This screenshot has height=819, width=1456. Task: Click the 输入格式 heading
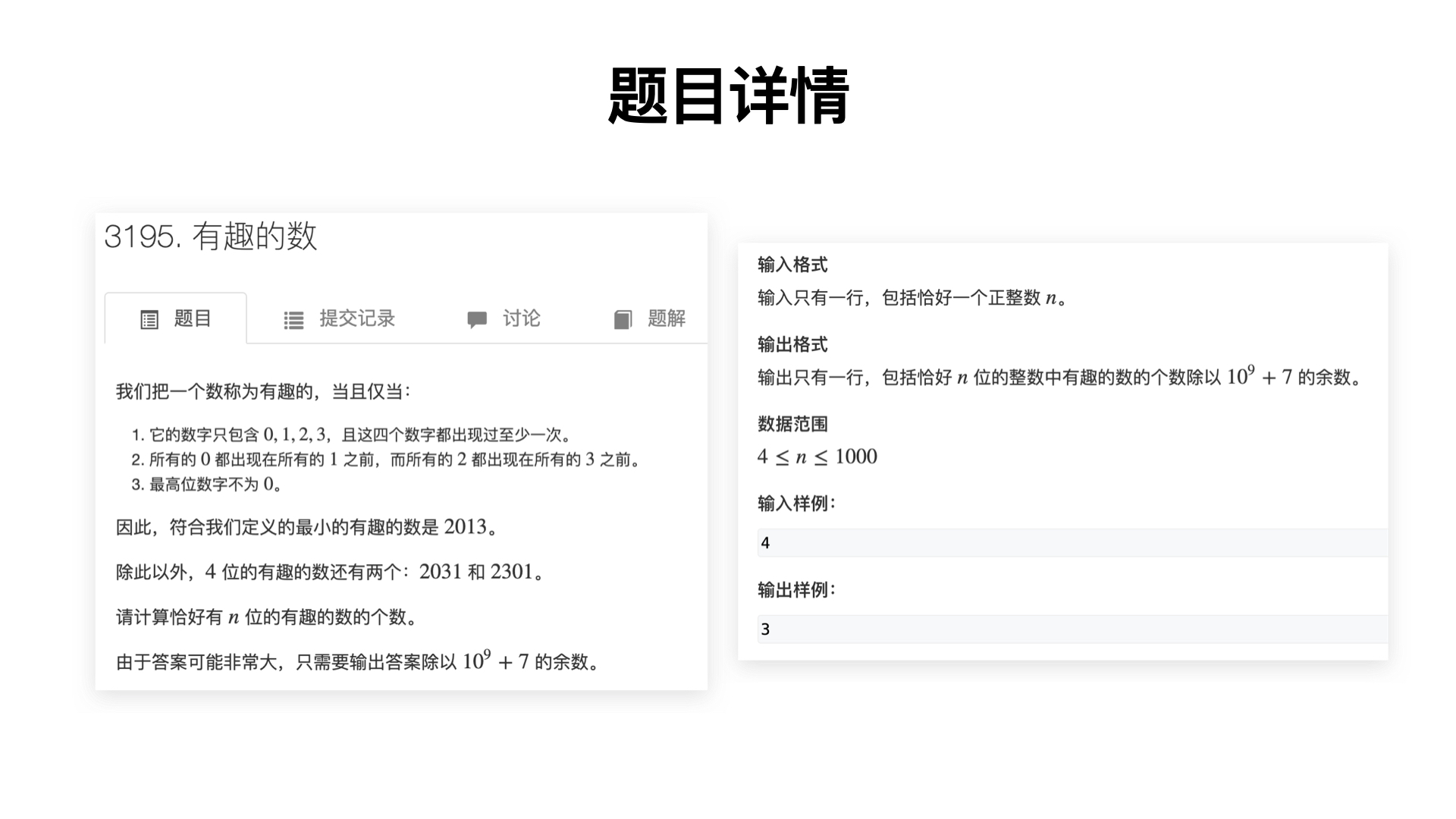(792, 265)
